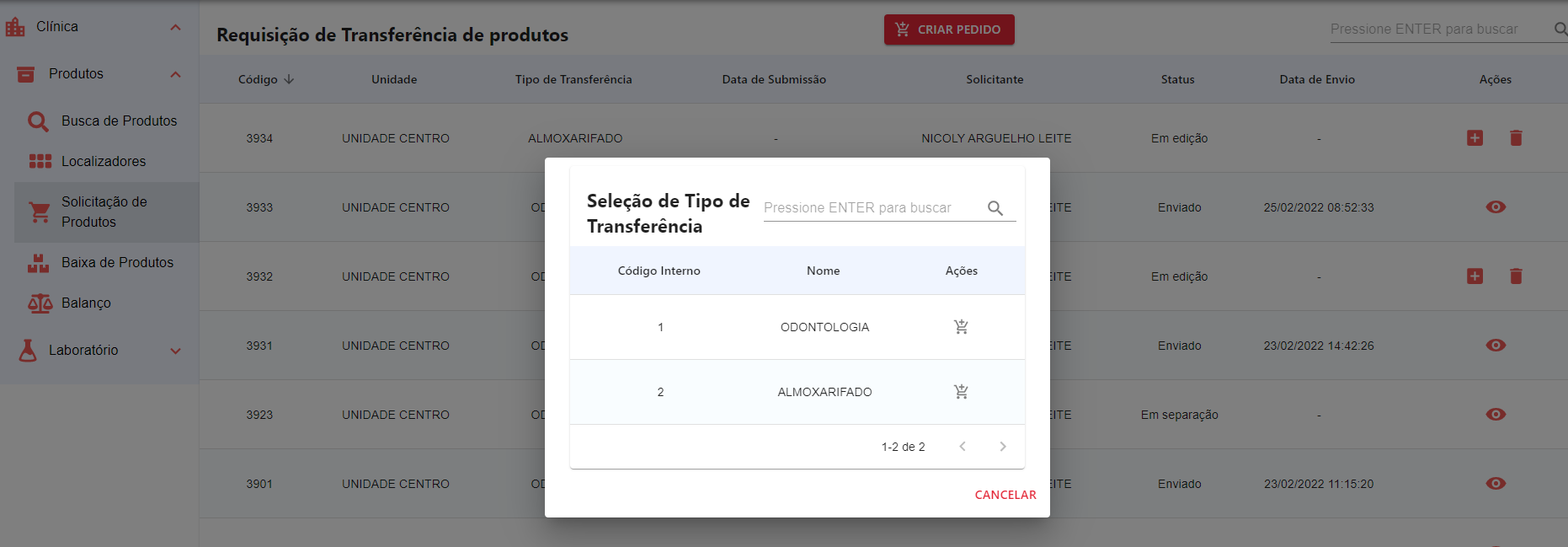Delete request 3932 with trash icon
The height and width of the screenshot is (547, 1568).
click(x=1516, y=276)
